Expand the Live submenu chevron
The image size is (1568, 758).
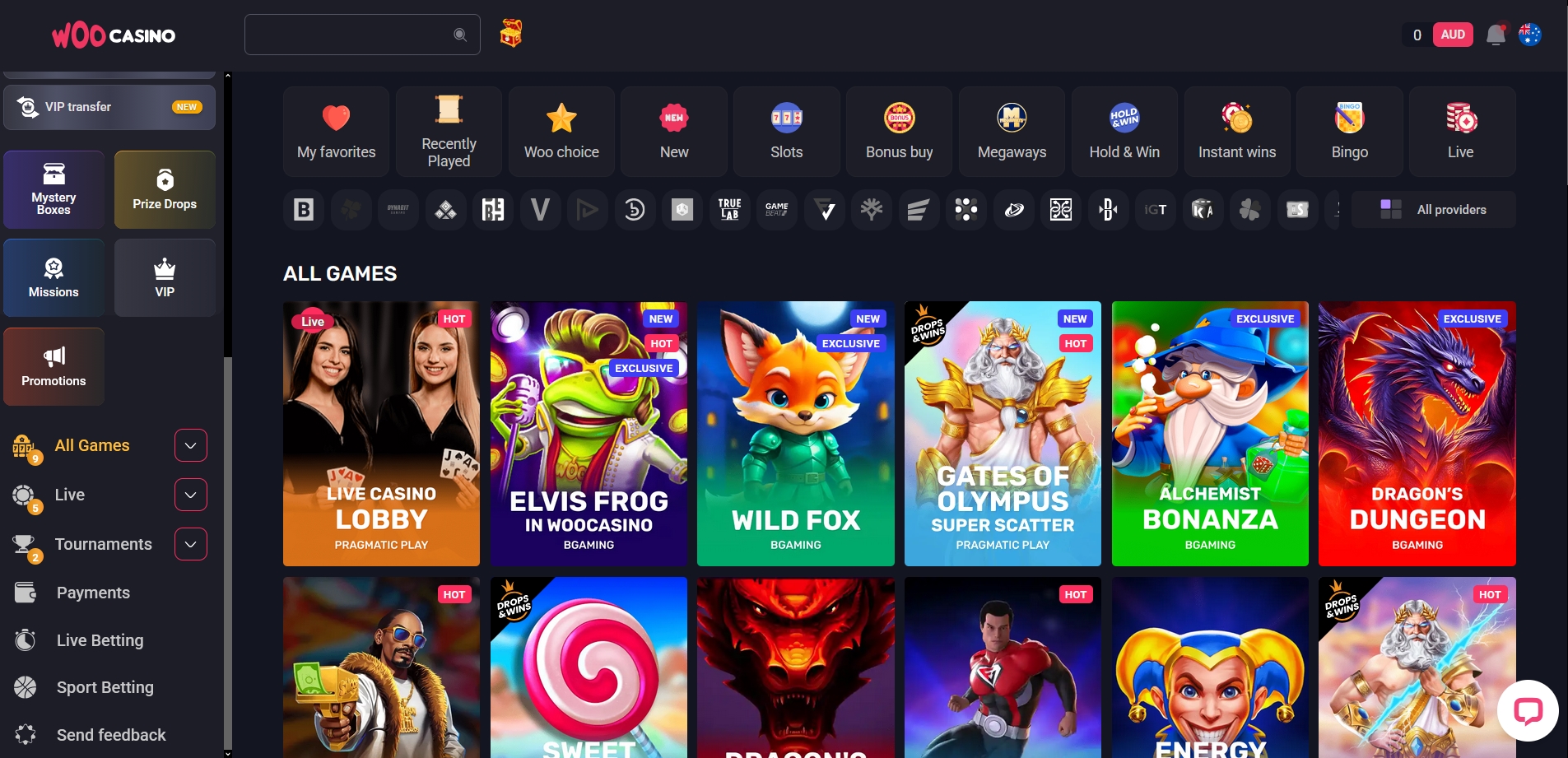tap(190, 495)
